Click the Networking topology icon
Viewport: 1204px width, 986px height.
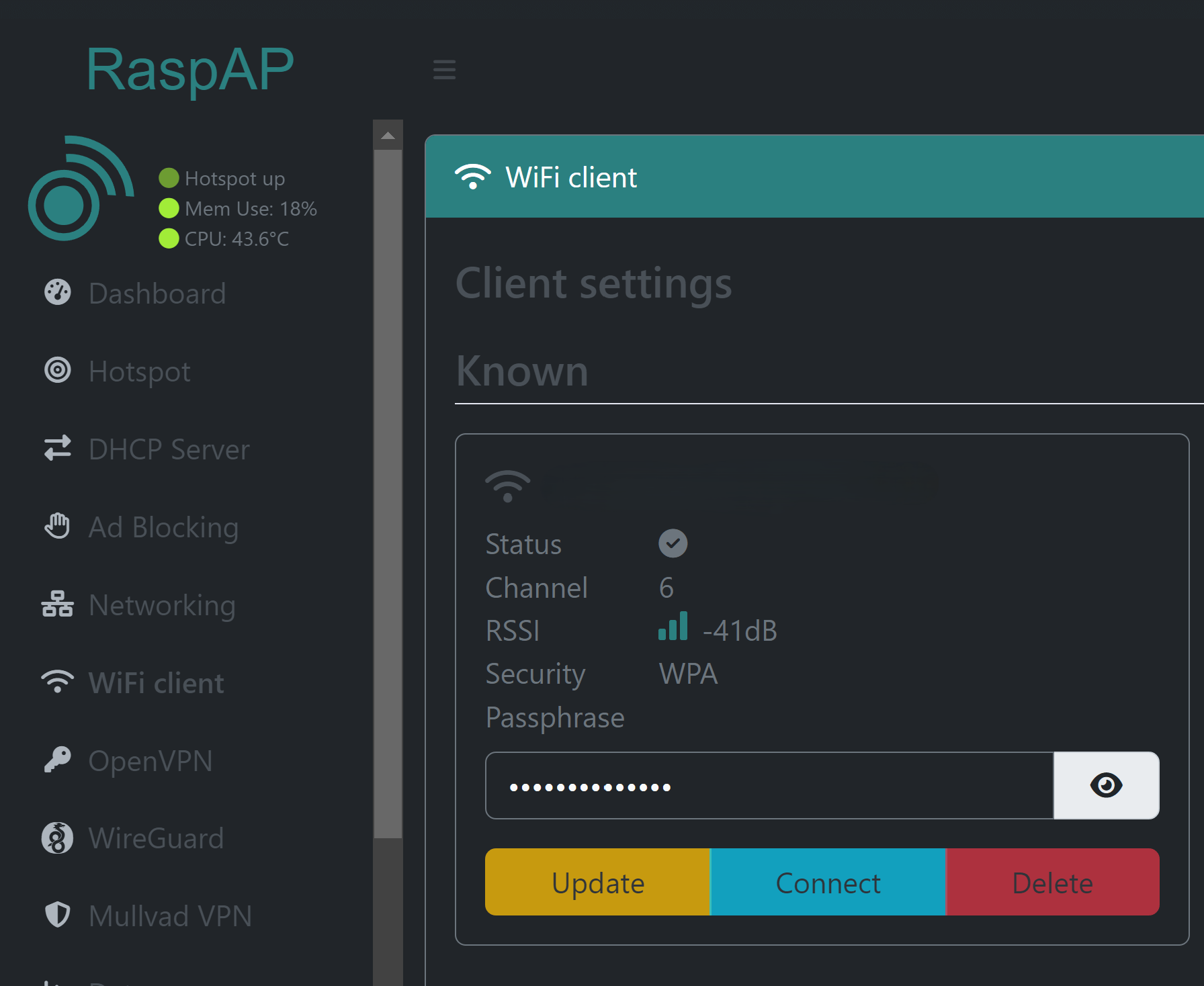(58, 604)
